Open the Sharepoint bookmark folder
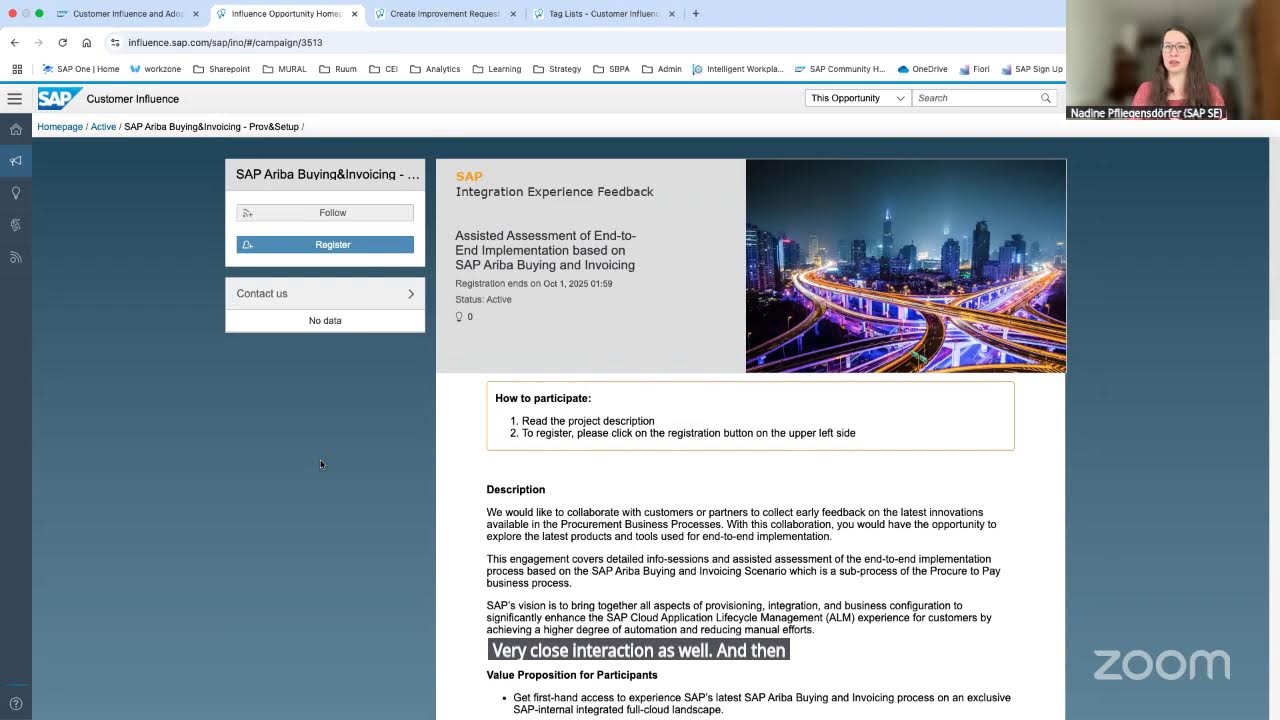 point(221,69)
